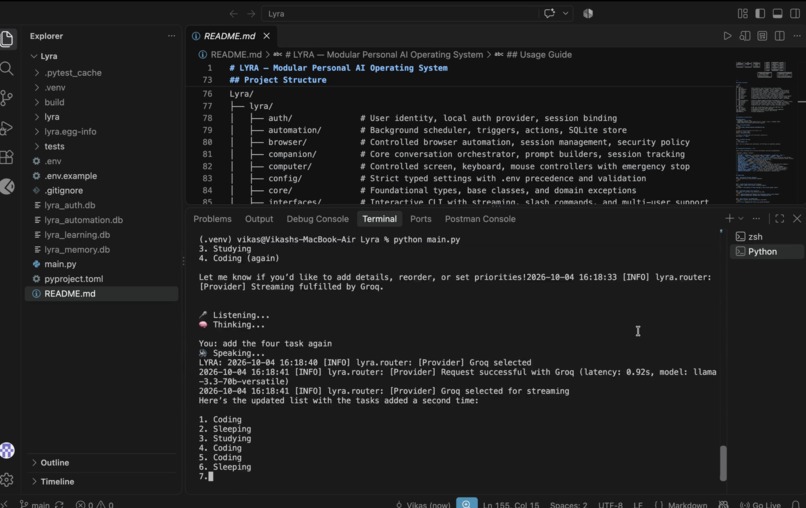
Task: Open the Accounts avatar icon
Action: click(7, 450)
